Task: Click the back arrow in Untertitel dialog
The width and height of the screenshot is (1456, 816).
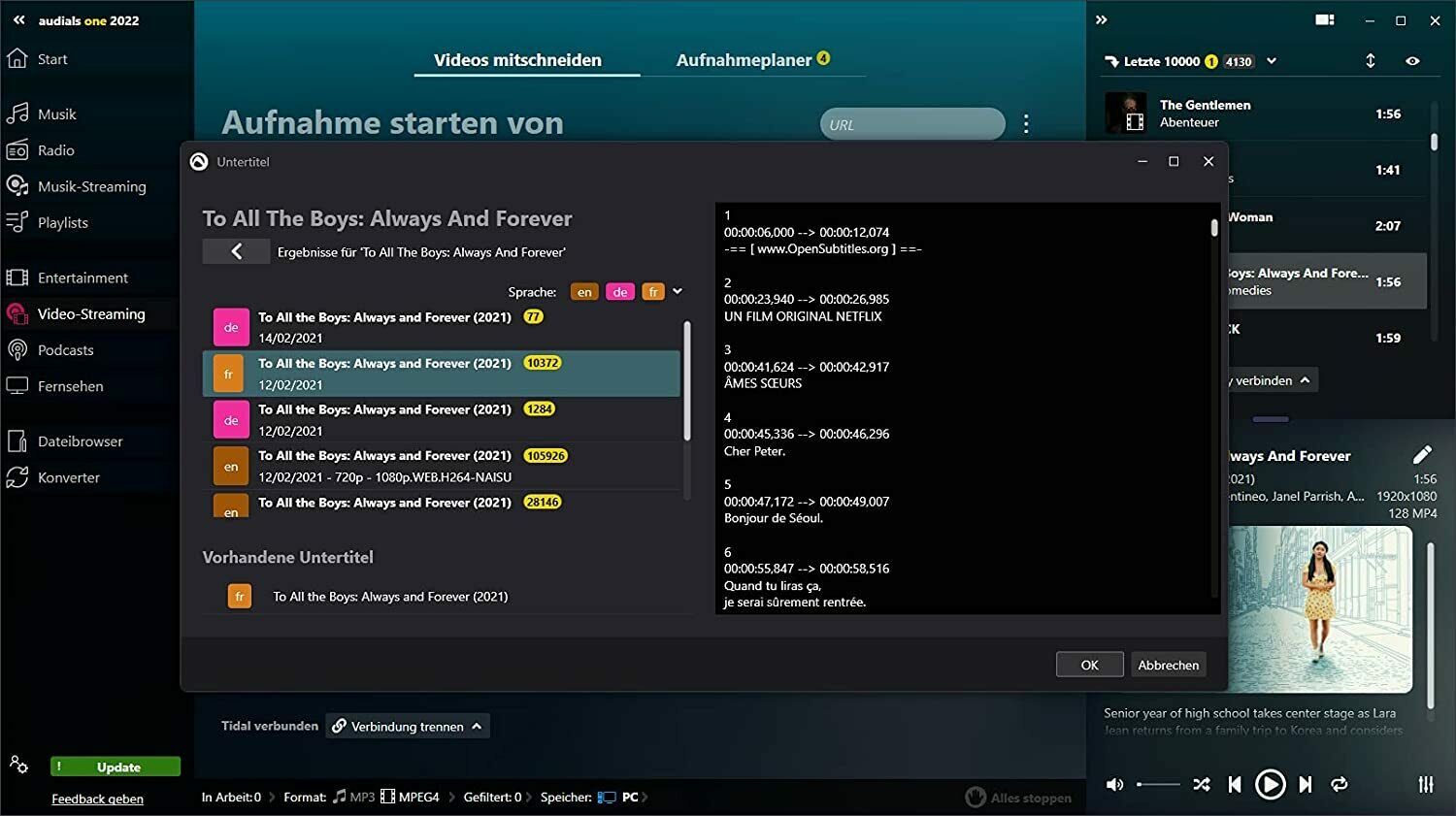Action: tap(236, 252)
